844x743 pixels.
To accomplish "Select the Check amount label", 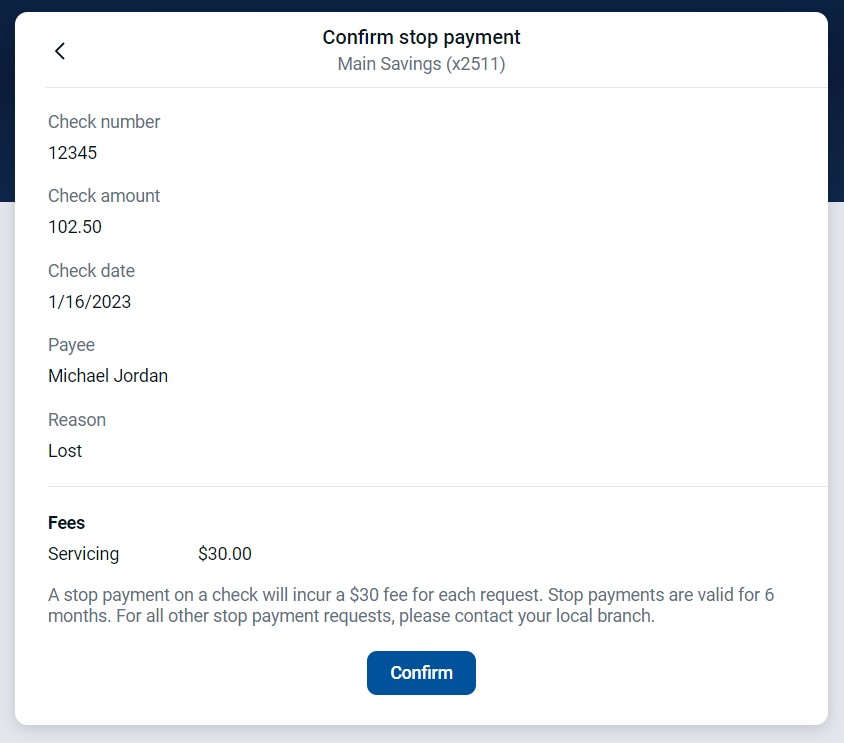I will coord(104,195).
